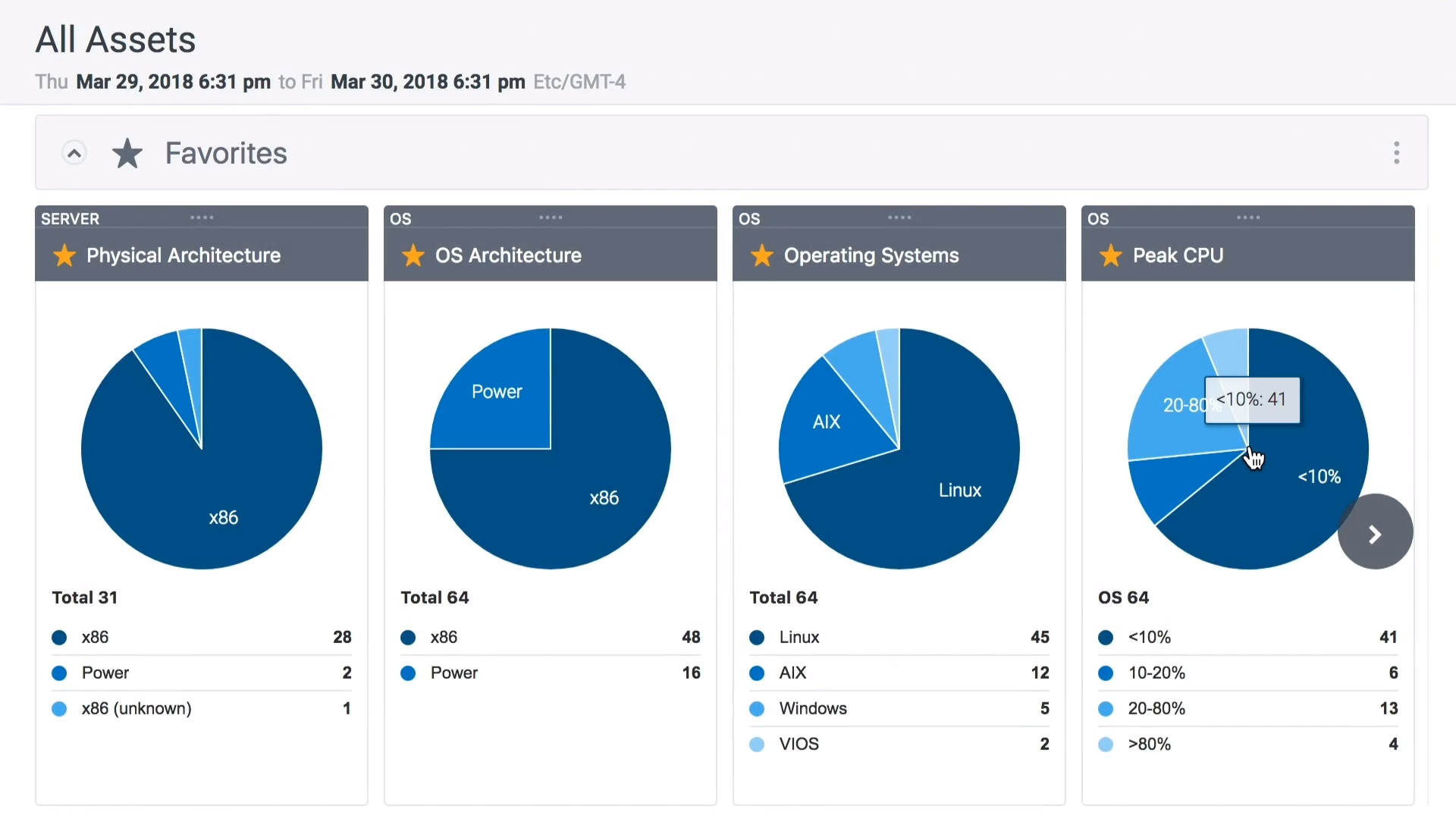Select the Linux legend row
The image size is (1456, 819).
click(799, 638)
